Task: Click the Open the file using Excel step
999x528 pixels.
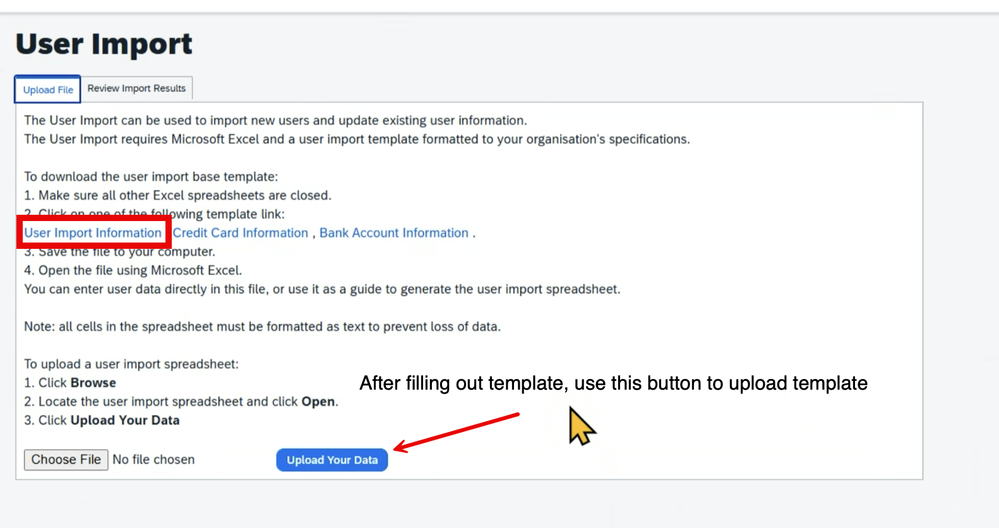Action: (x=133, y=271)
